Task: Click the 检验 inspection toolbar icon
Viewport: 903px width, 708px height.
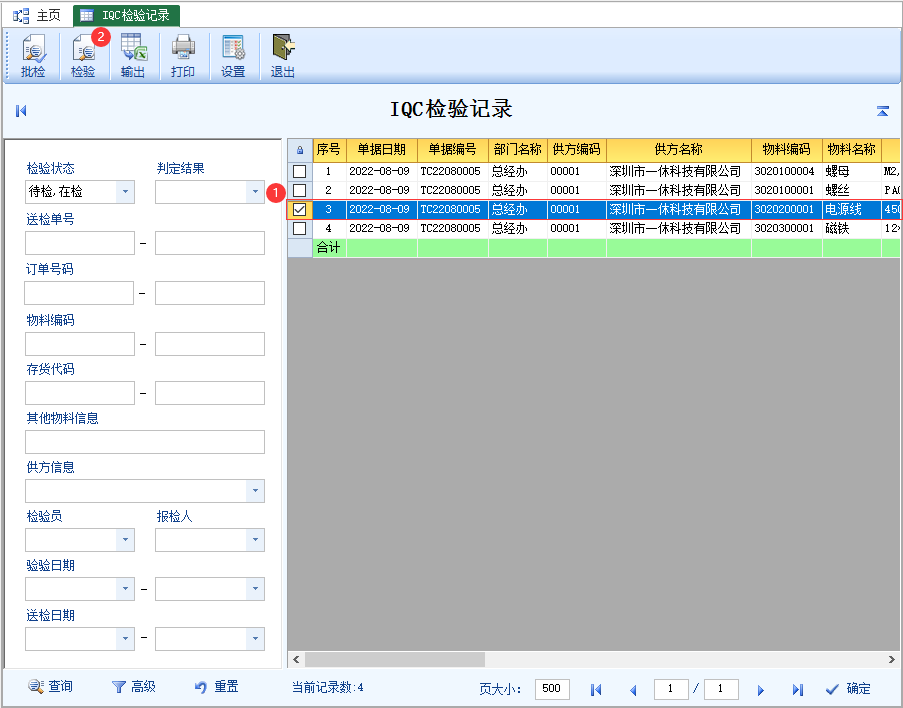Action: [x=83, y=56]
